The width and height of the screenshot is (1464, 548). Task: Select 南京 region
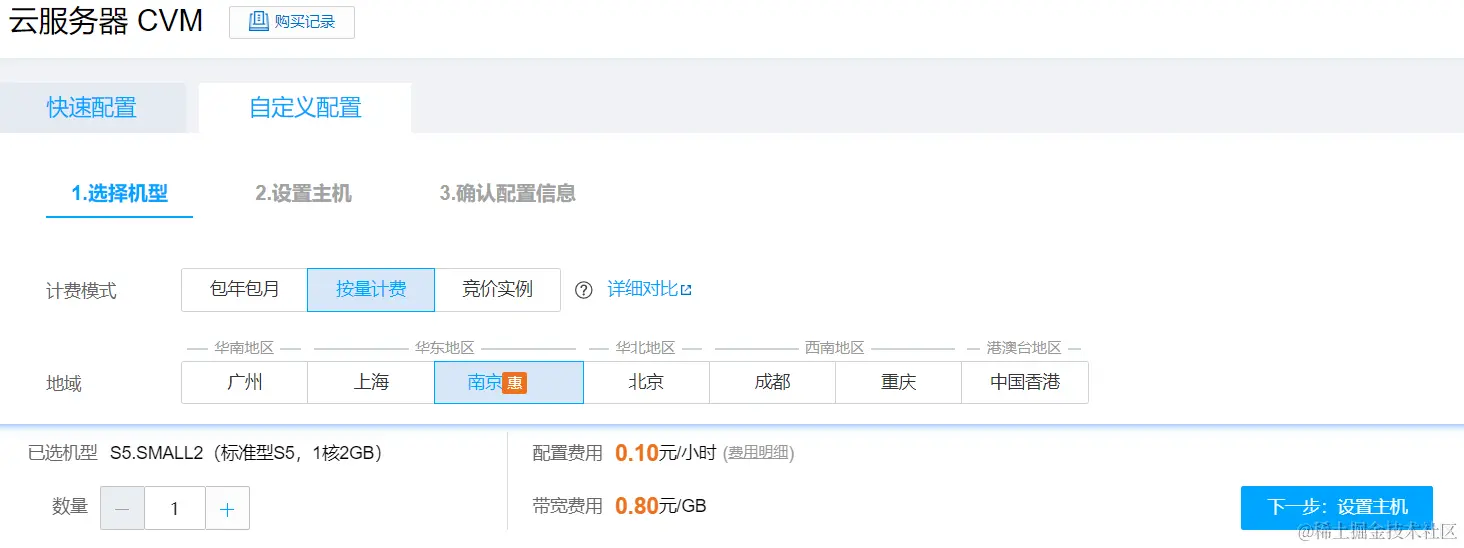tap(509, 382)
